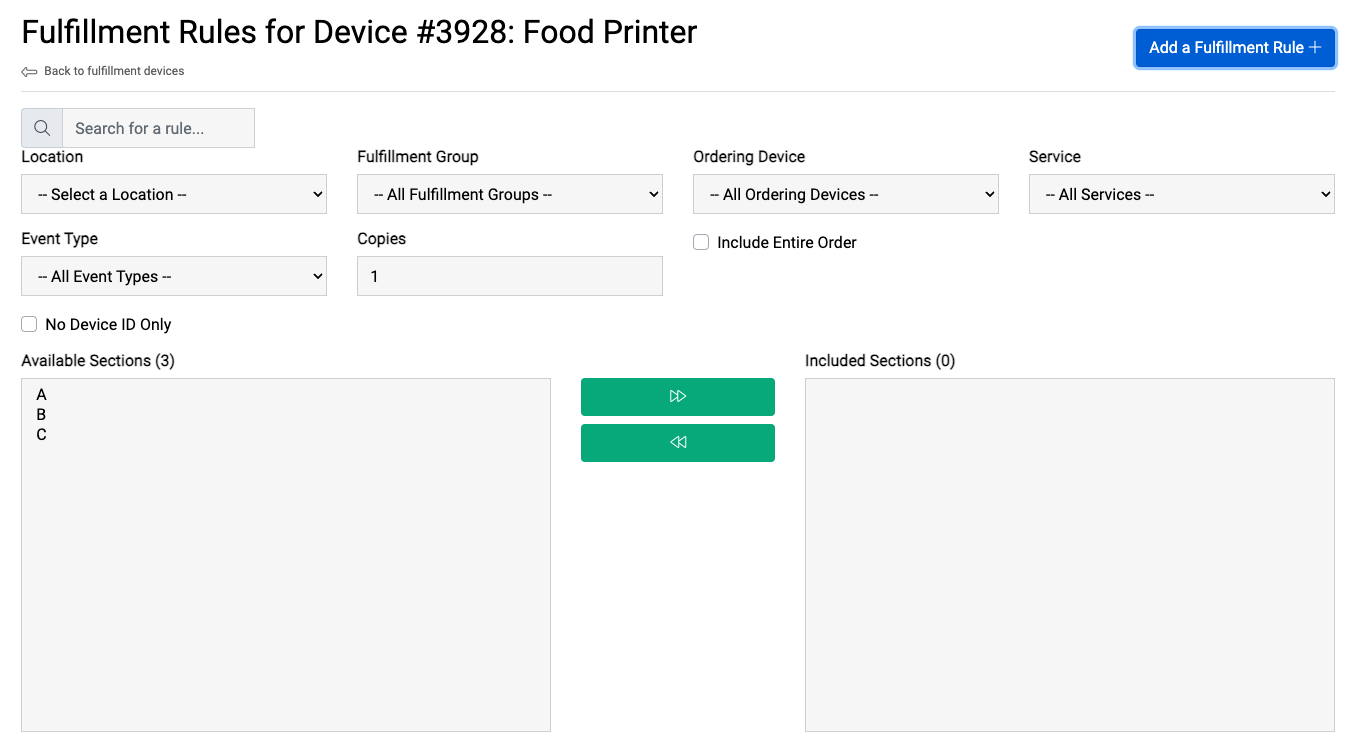The image size is (1352, 743).
Task: Click the double-left arrow remove-all button
Action: click(x=678, y=442)
